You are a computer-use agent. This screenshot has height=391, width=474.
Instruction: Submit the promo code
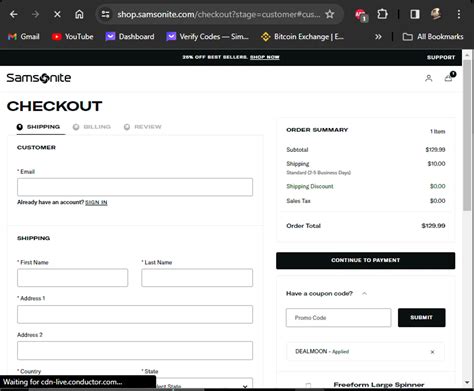[x=421, y=318]
